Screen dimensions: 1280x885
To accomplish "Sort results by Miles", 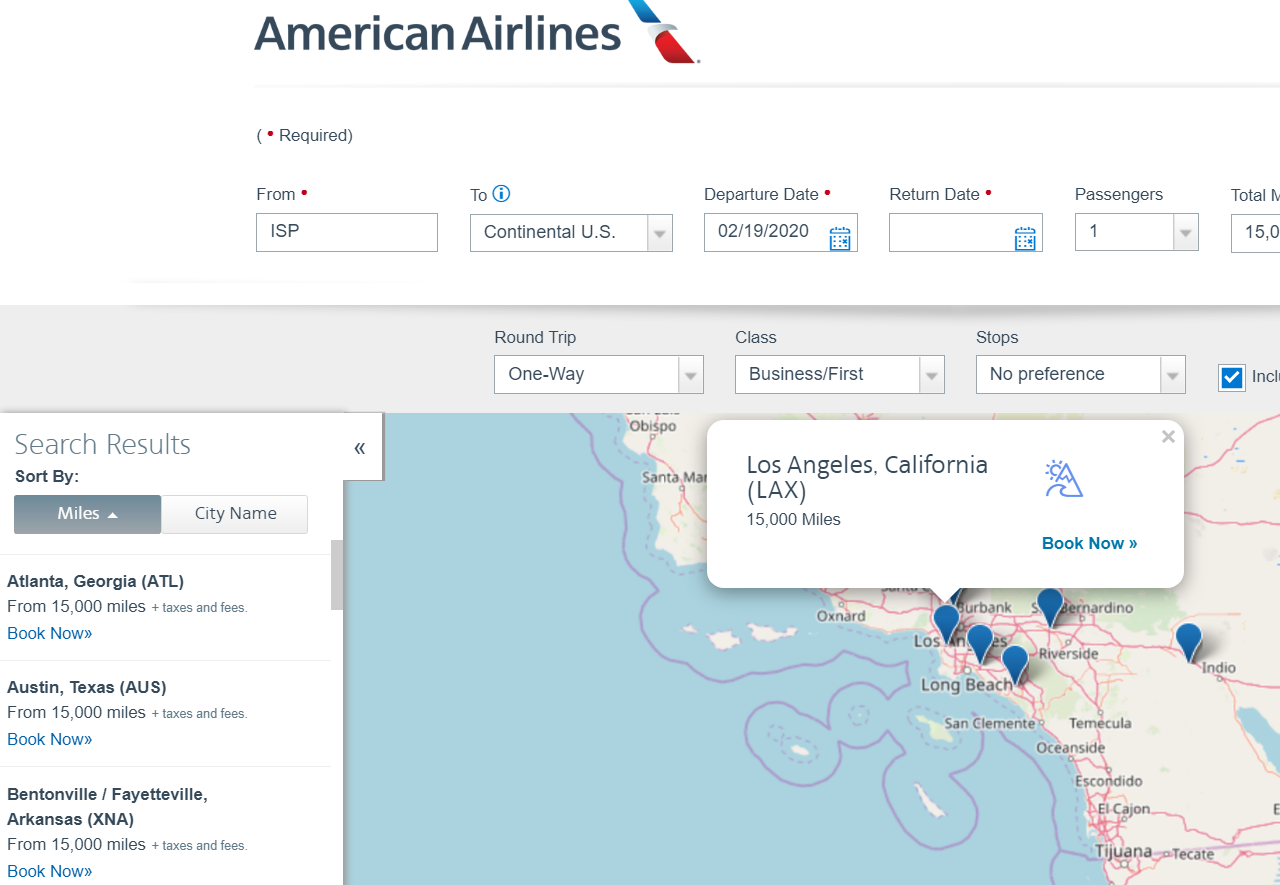I will 87,514.
